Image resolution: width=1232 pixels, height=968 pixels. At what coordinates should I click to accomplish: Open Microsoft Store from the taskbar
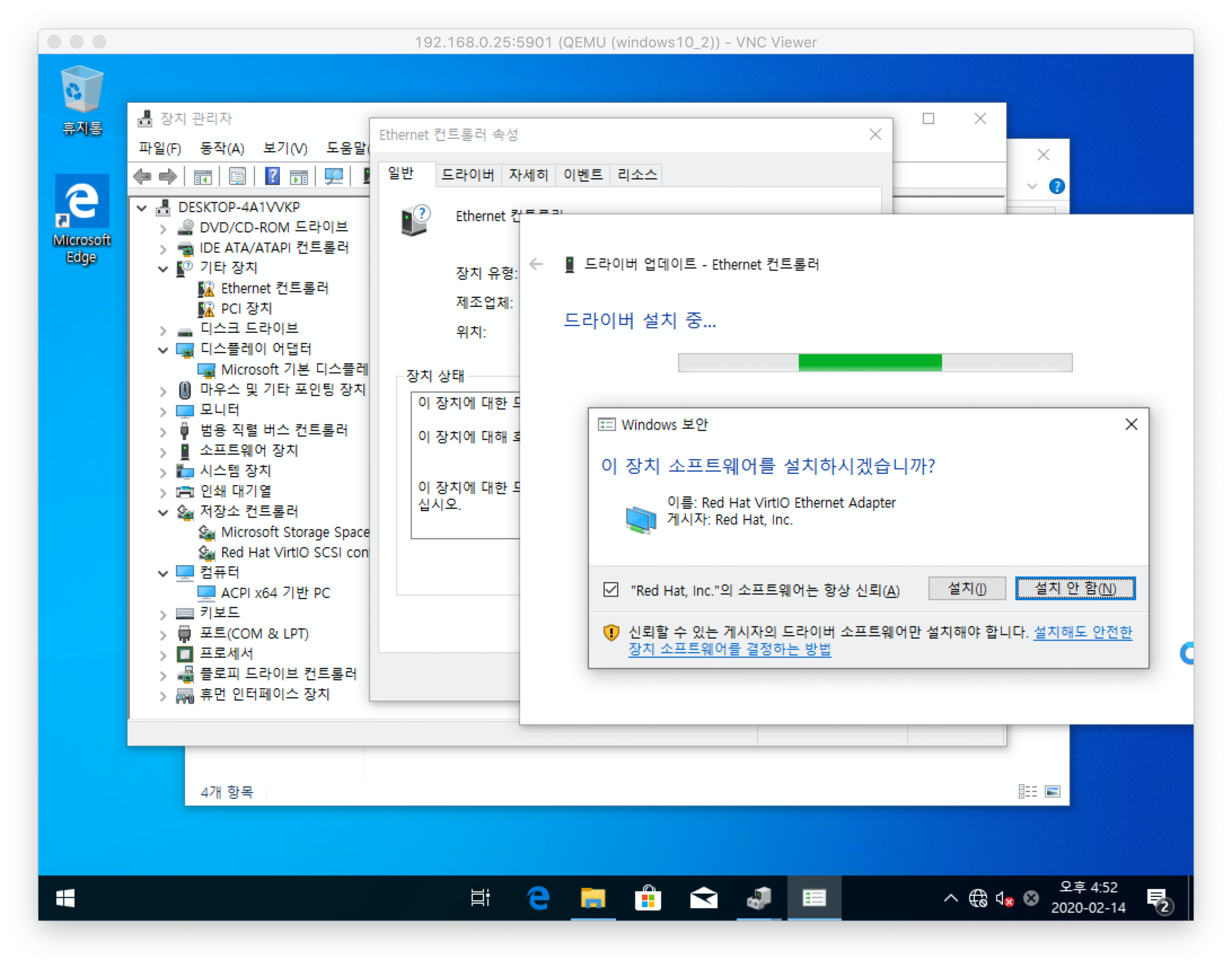(648, 897)
